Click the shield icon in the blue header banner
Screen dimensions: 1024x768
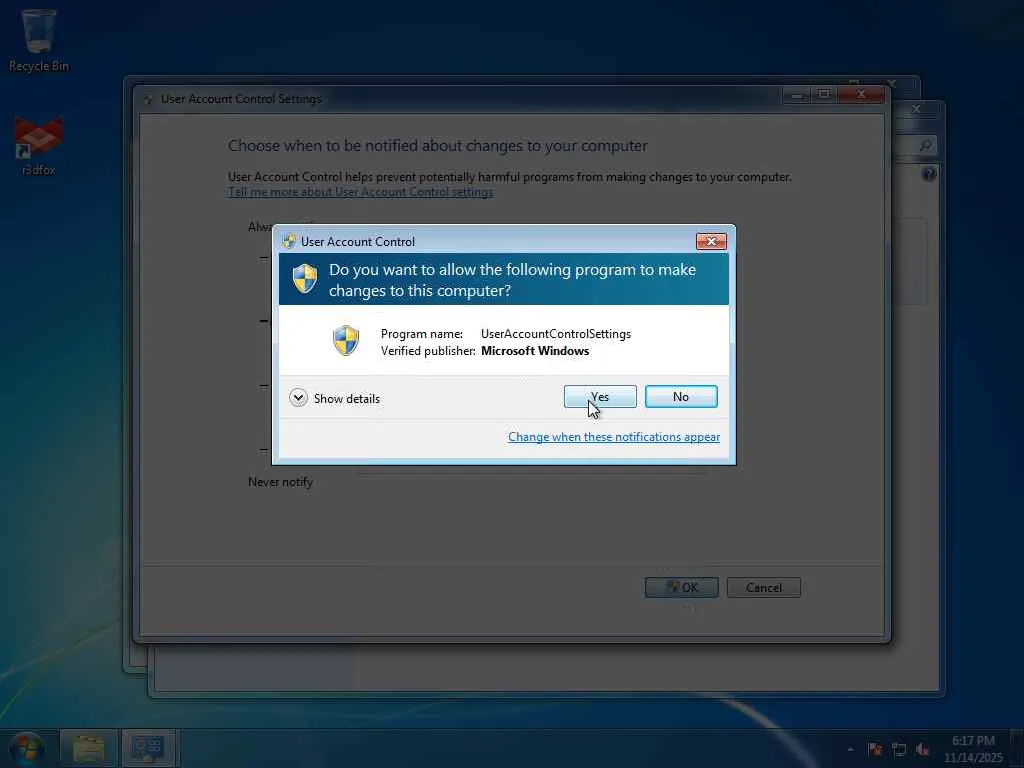coord(305,279)
